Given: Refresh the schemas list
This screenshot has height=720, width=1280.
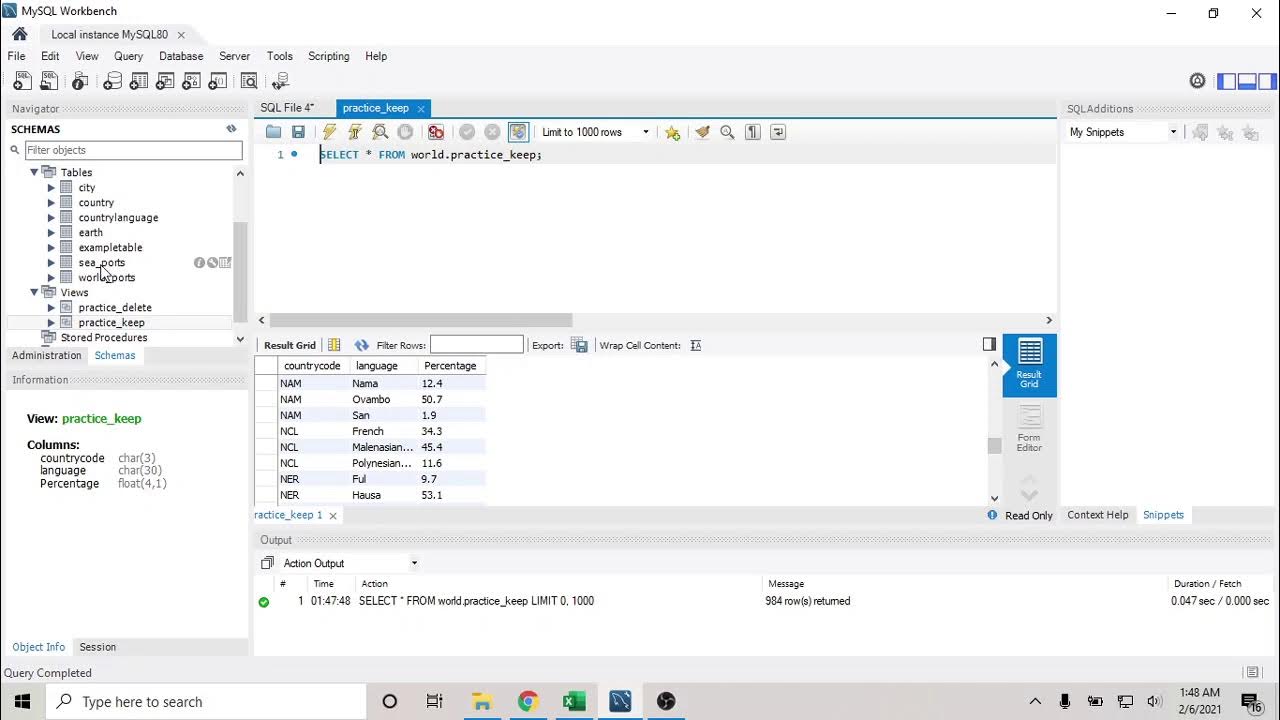Looking at the screenshot, I should [231, 129].
